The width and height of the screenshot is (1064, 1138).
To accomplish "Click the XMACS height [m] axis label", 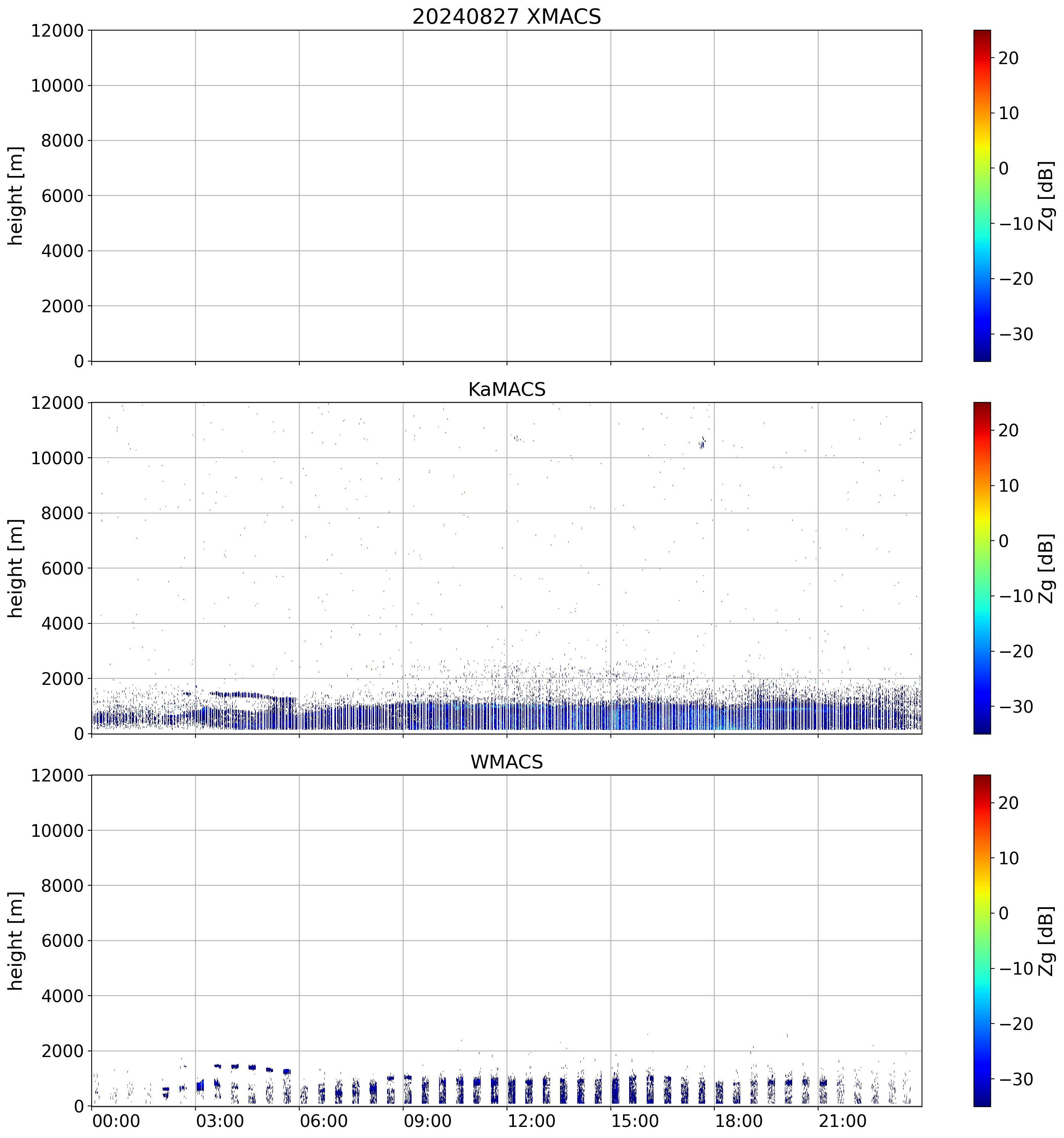I will [x=15, y=196].
